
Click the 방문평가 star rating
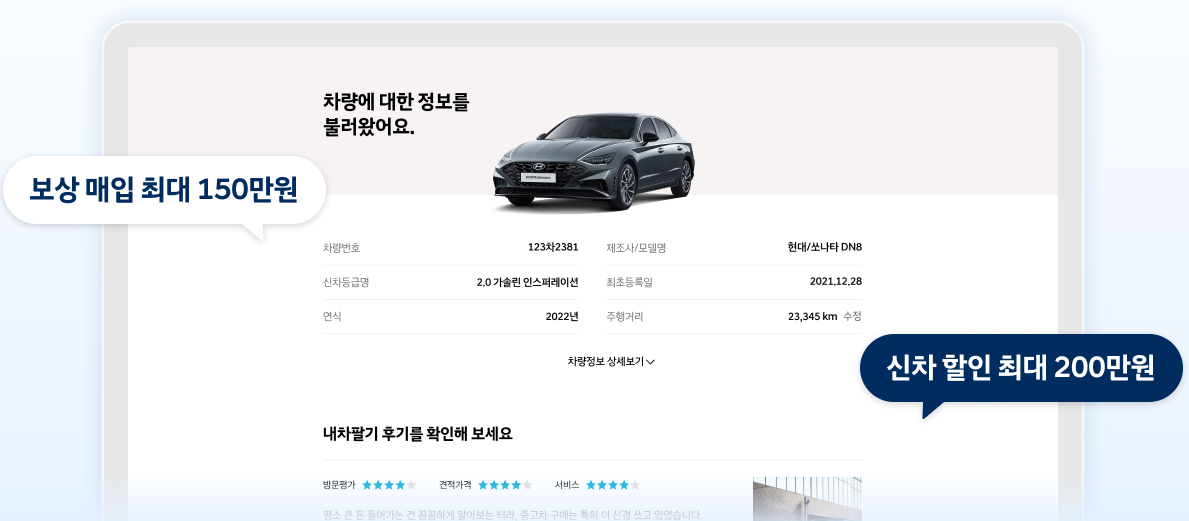tap(389, 485)
